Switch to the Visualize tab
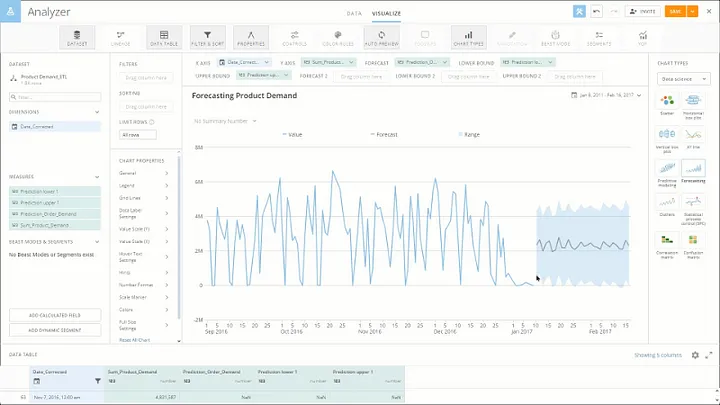720x405 pixels. click(x=386, y=13)
